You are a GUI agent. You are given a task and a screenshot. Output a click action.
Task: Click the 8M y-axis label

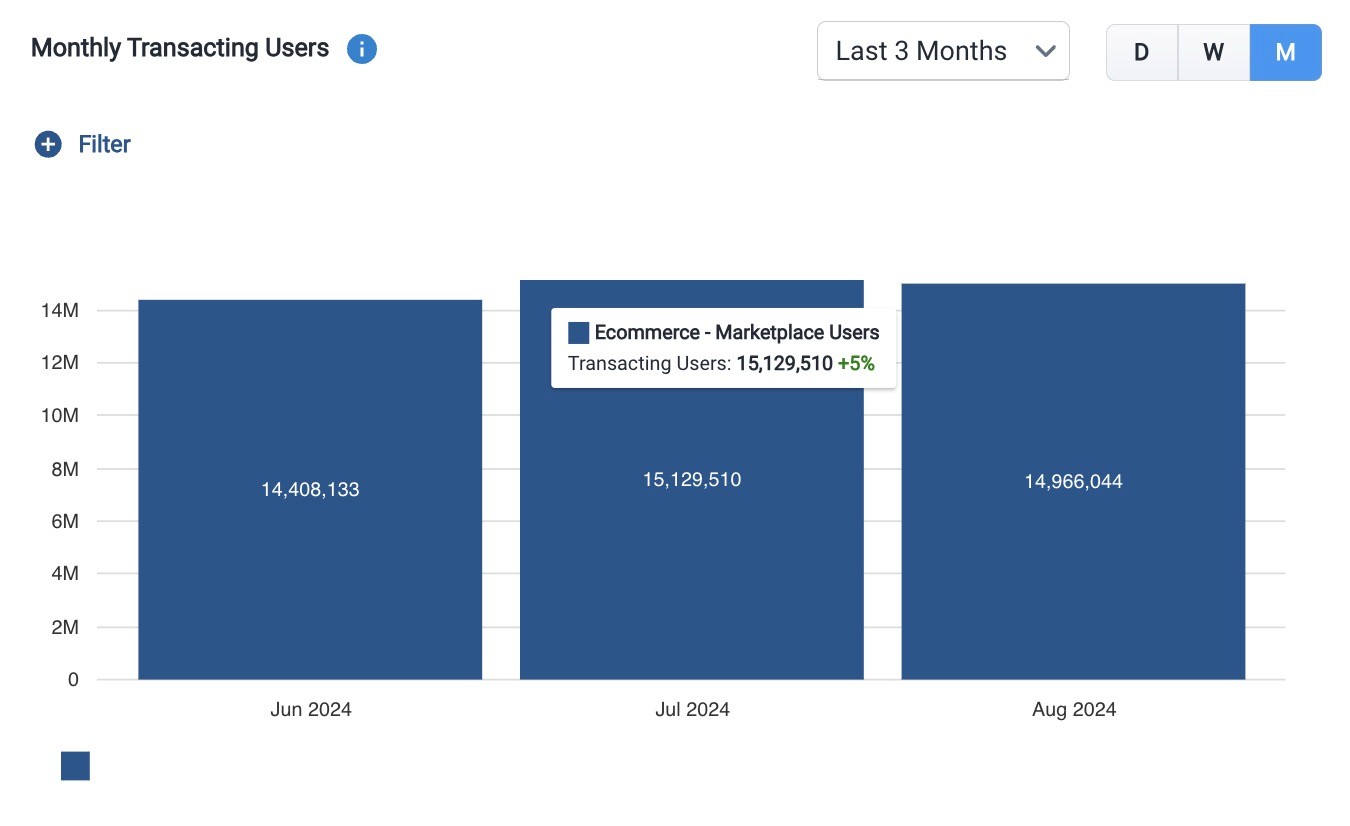coord(65,469)
